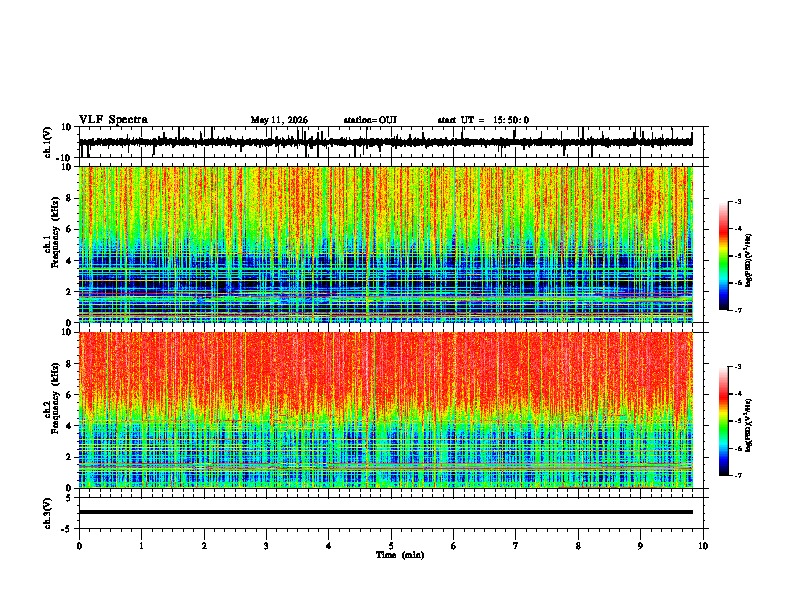Click the ch.1 spectrogram color bar
Image resolution: width=792 pixels, height=612 pixels.
[x=723, y=256]
